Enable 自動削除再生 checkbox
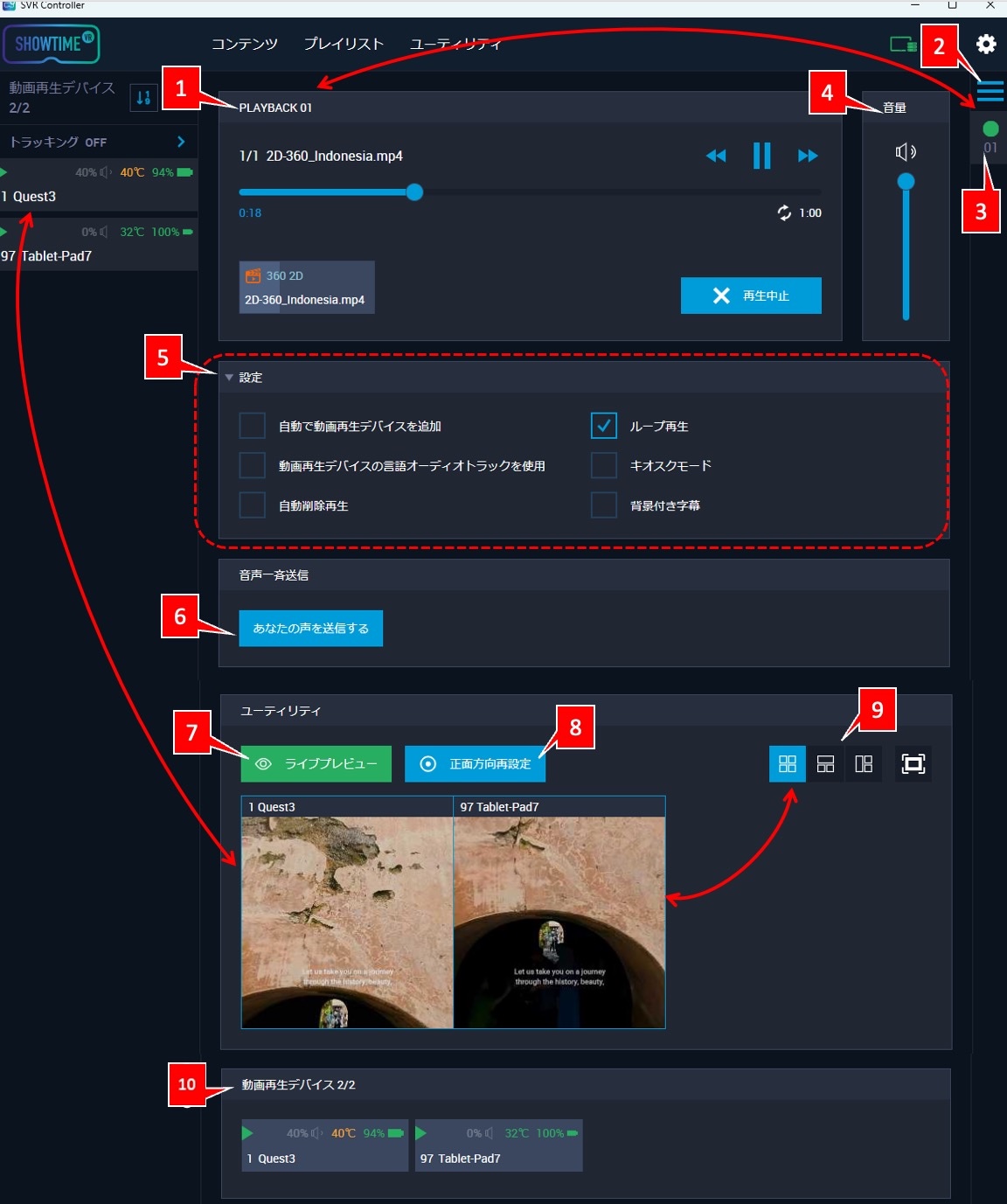 (252, 505)
